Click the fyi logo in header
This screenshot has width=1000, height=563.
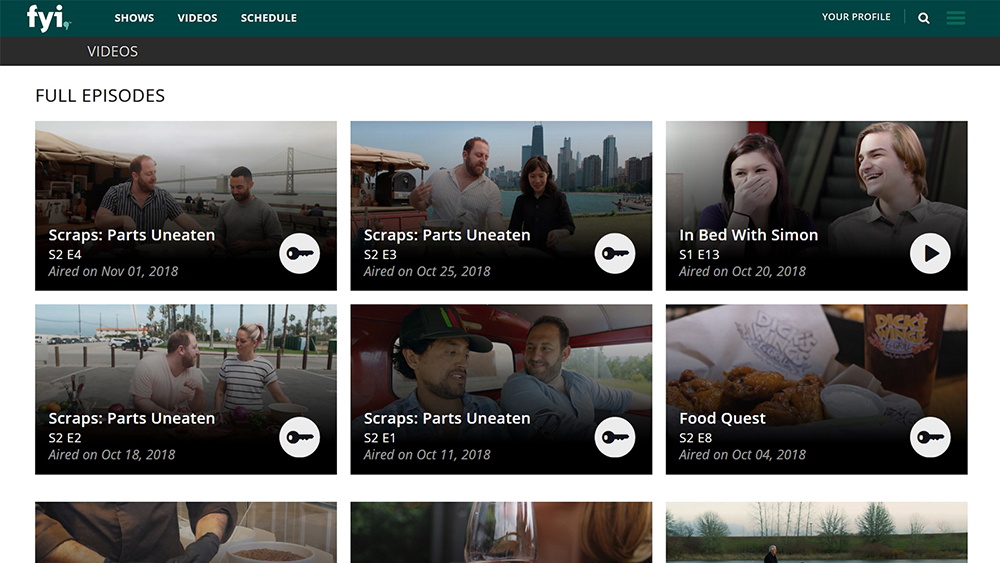click(x=47, y=18)
